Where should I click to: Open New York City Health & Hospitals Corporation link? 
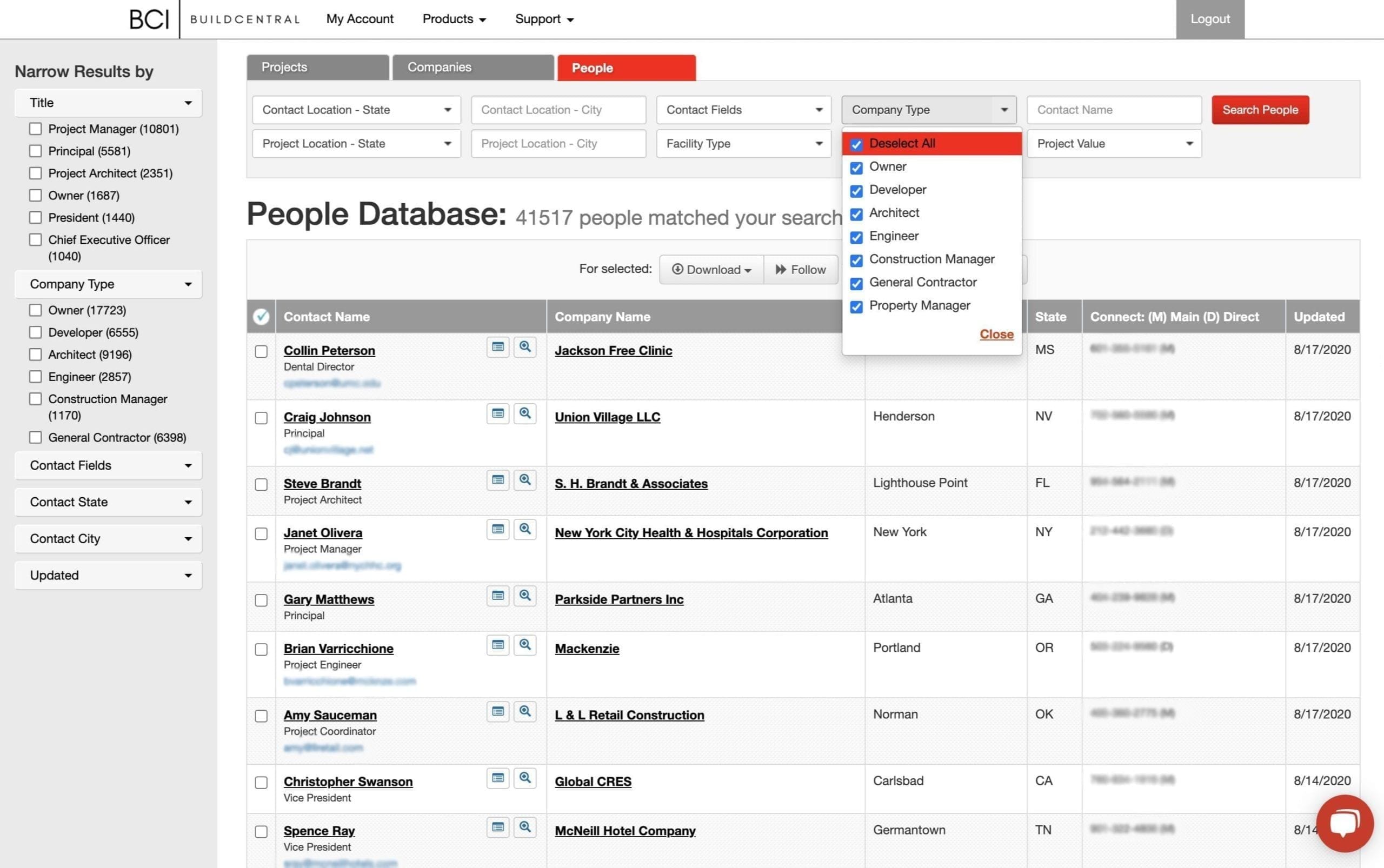691,533
